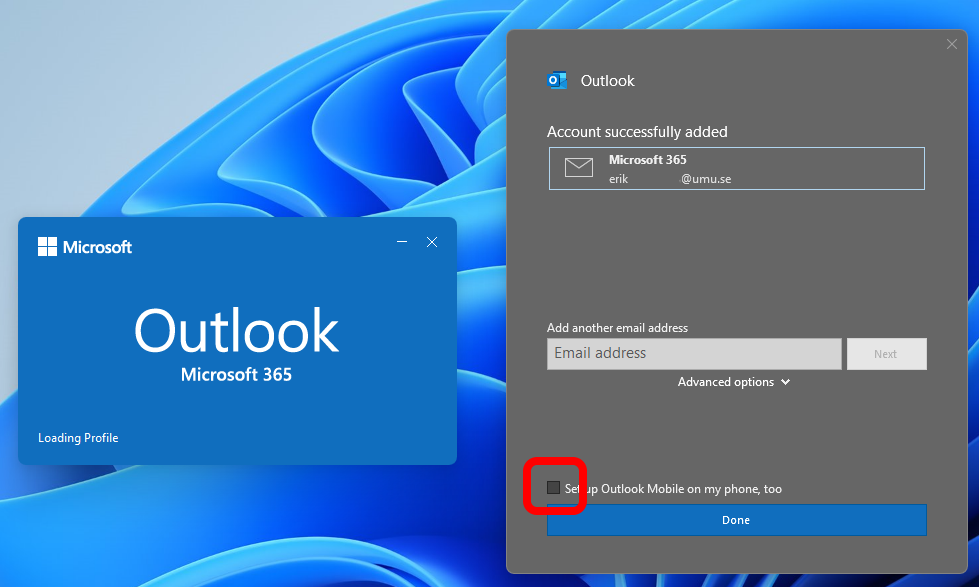Click the 'Account successfully added' heading

tap(637, 132)
